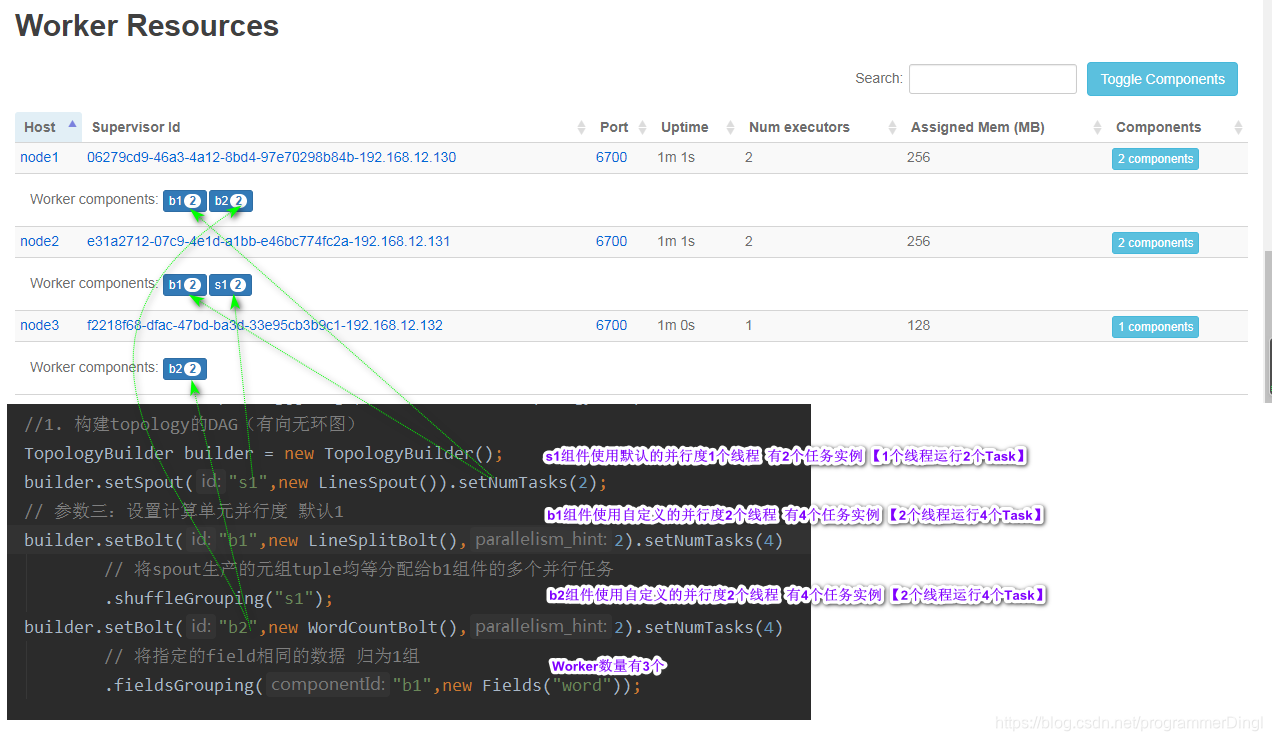The width and height of the screenshot is (1272, 741).
Task: Click the Toggle Components button
Action: [1162, 79]
